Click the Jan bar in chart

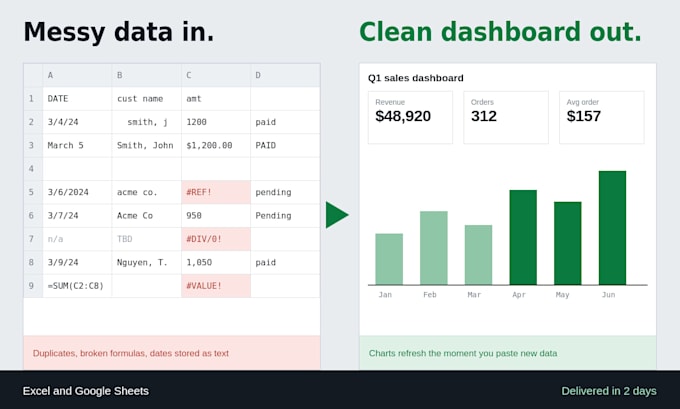pos(389,259)
